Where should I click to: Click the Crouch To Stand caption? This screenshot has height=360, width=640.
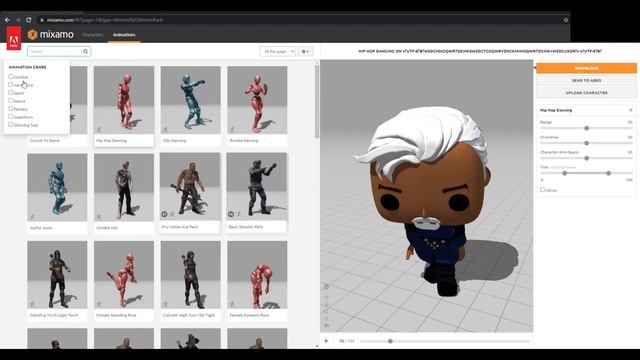coord(44,140)
